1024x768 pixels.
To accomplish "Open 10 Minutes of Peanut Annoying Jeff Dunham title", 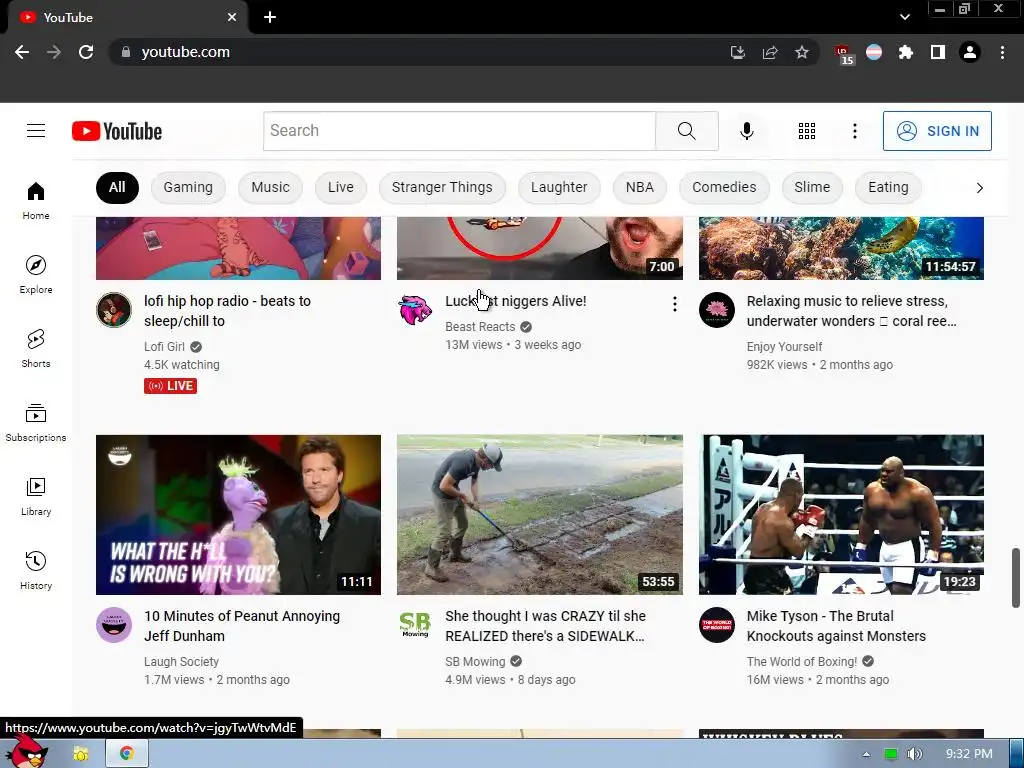I will tap(242, 626).
